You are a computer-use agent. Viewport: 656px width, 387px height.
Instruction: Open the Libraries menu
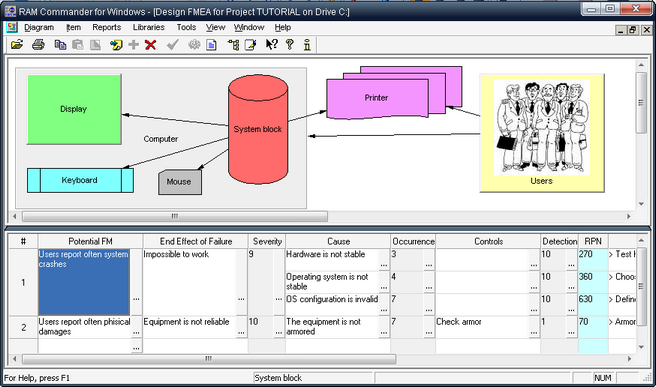click(x=149, y=27)
